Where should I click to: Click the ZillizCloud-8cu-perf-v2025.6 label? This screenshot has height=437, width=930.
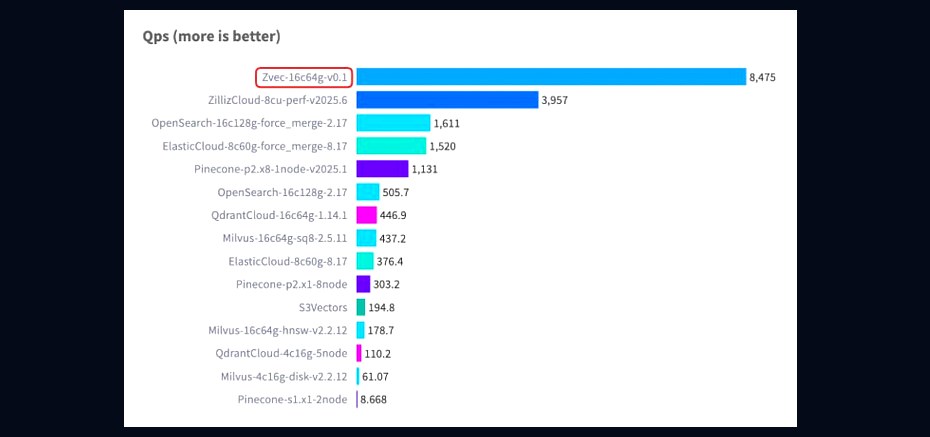tap(276, 100)
